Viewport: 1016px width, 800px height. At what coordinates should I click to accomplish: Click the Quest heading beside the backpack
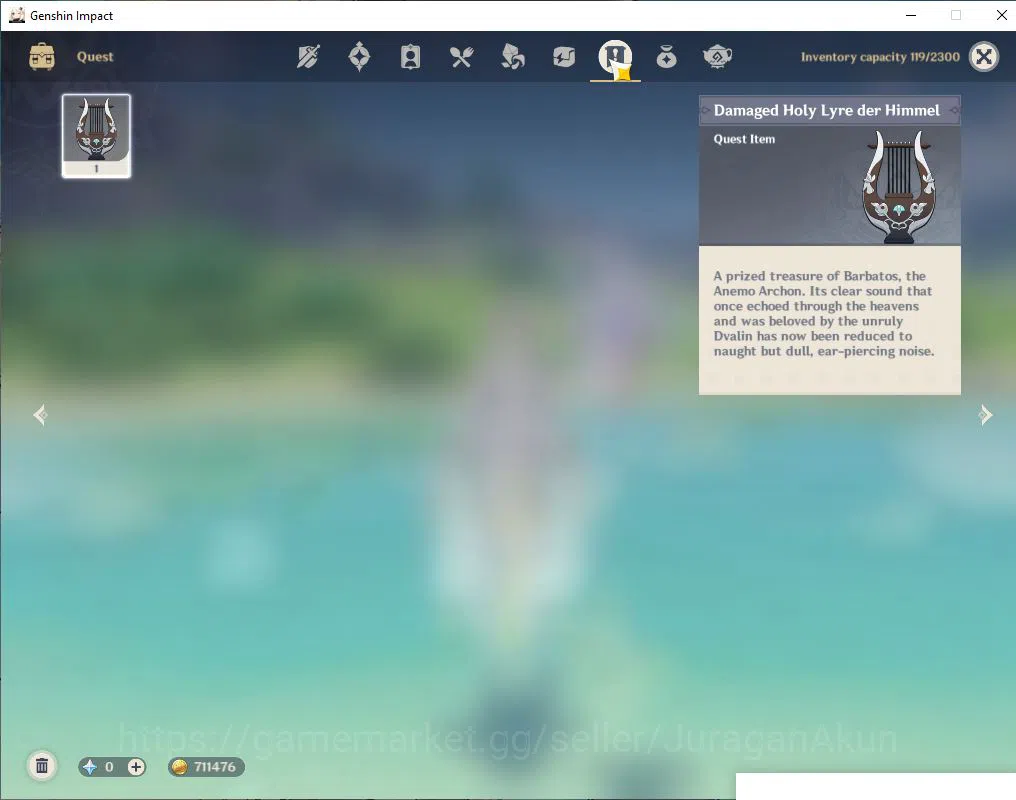(95, 57)
